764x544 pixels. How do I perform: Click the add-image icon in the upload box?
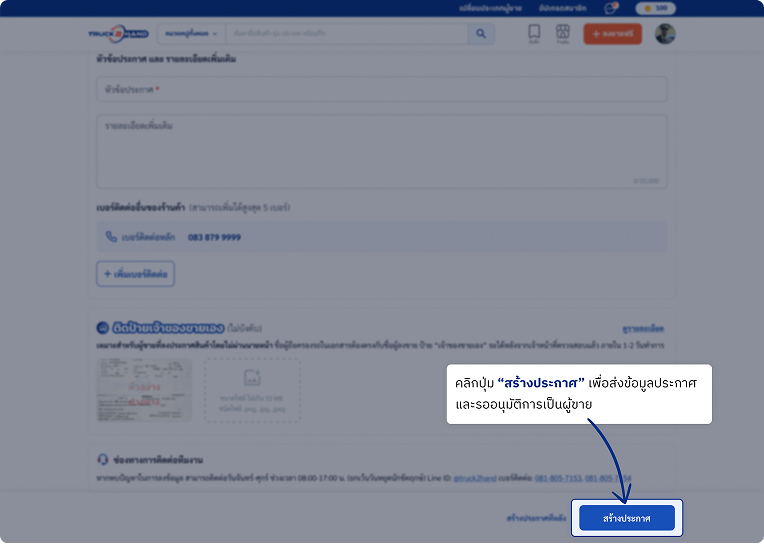252,378
